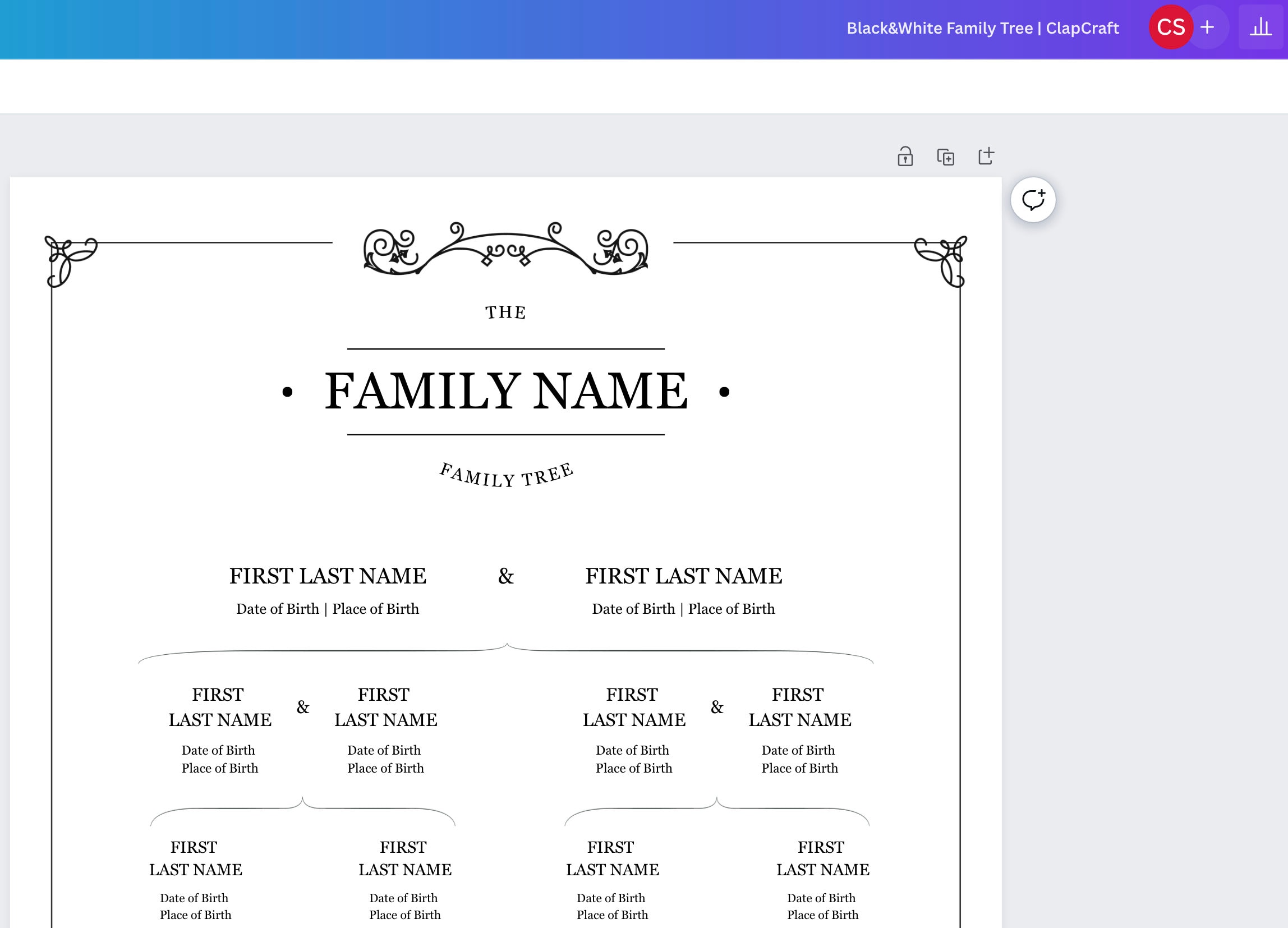Click the FAMILY TREE curved text

505,476
